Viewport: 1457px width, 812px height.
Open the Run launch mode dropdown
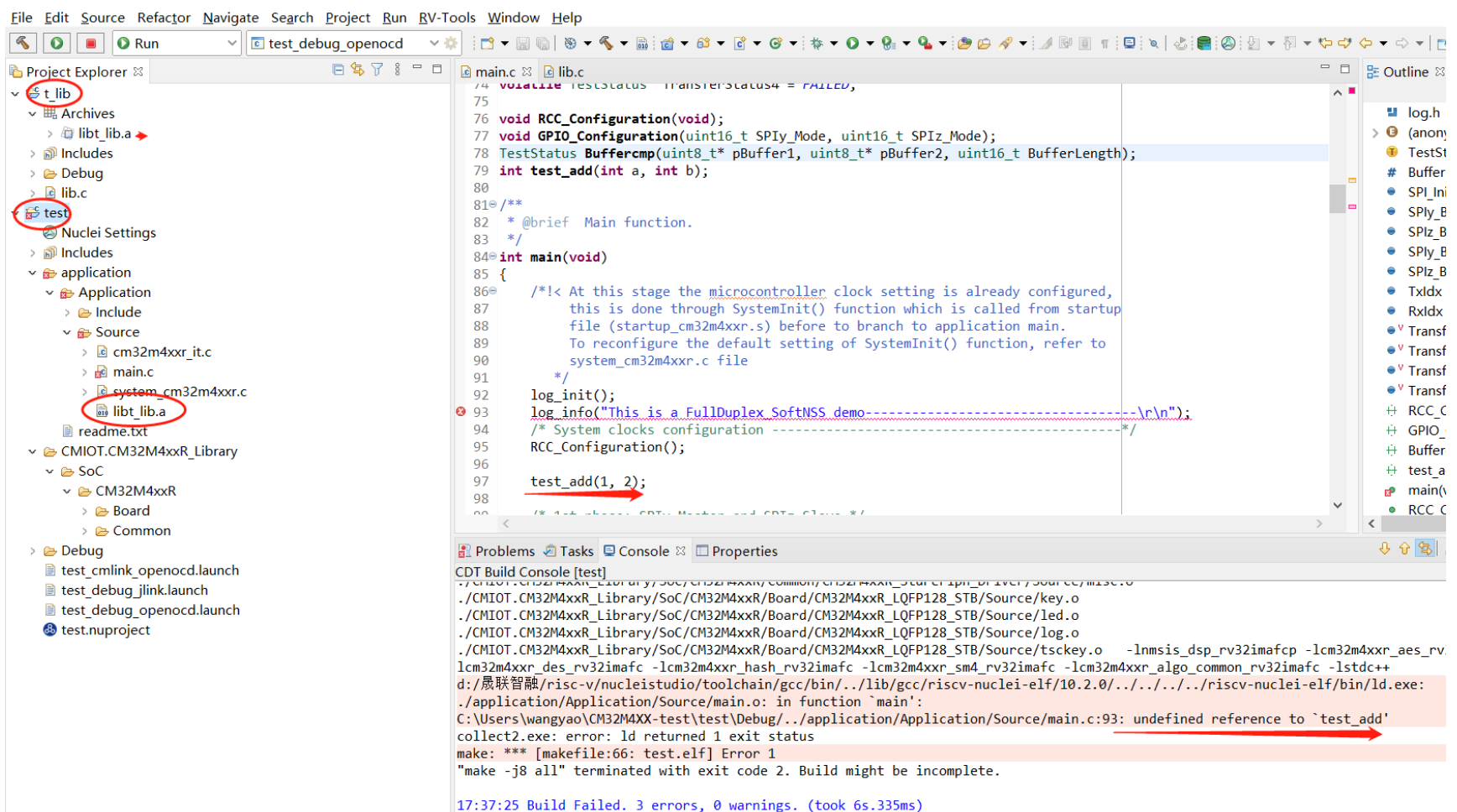coord(232,43)
